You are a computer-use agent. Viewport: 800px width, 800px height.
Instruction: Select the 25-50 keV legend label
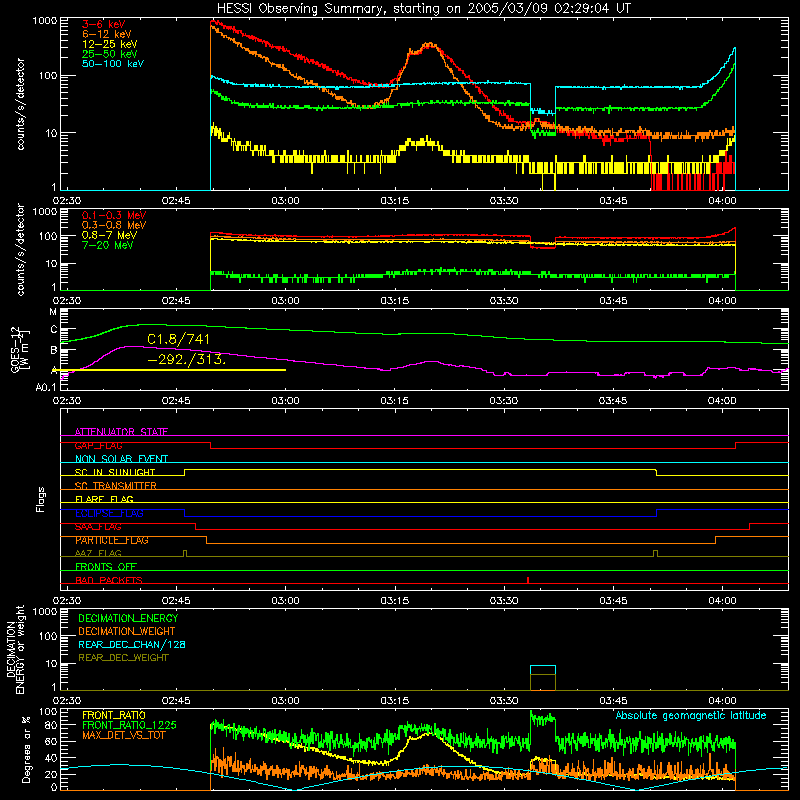point(110,54)
